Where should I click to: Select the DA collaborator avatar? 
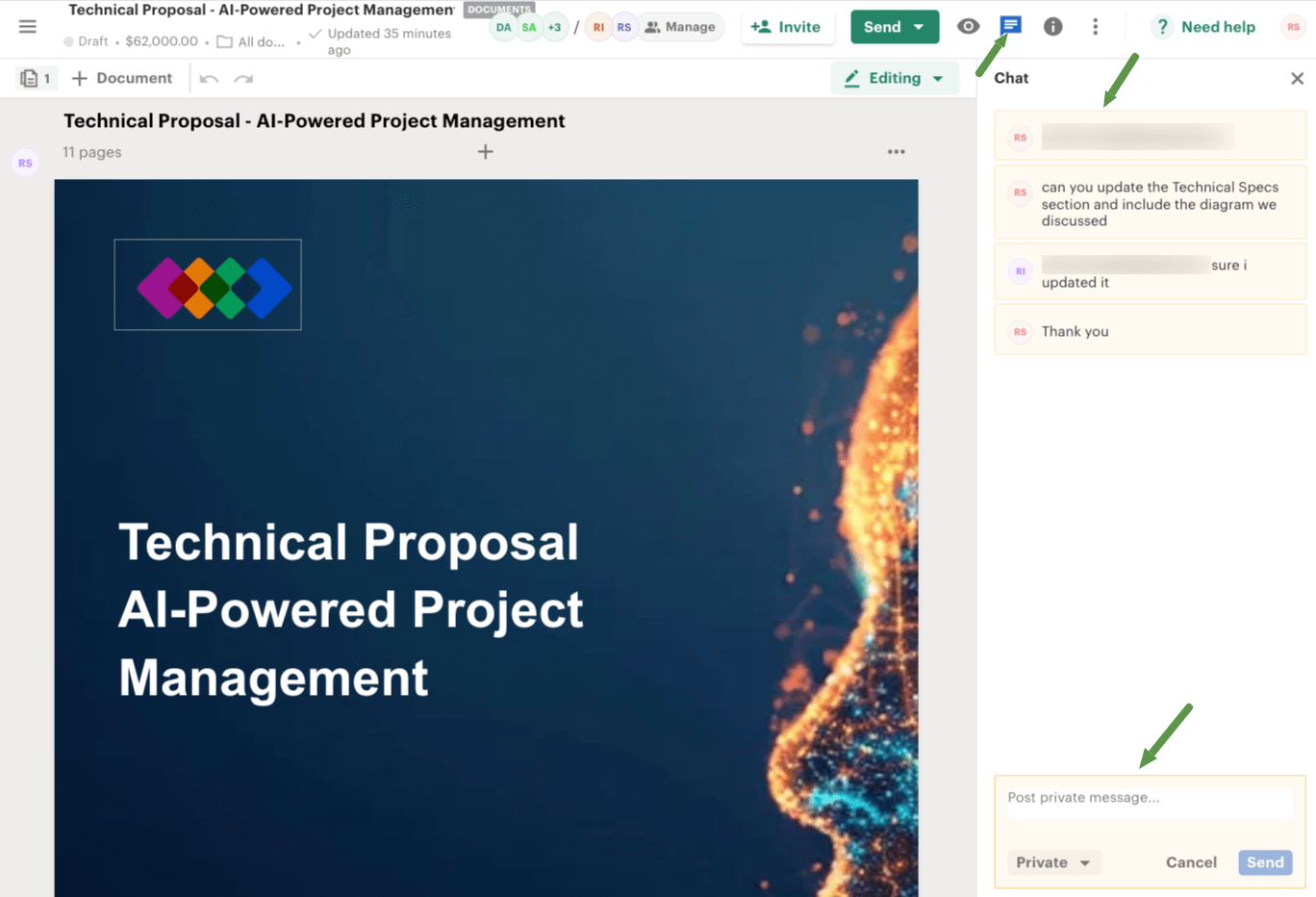click(503, 27)
